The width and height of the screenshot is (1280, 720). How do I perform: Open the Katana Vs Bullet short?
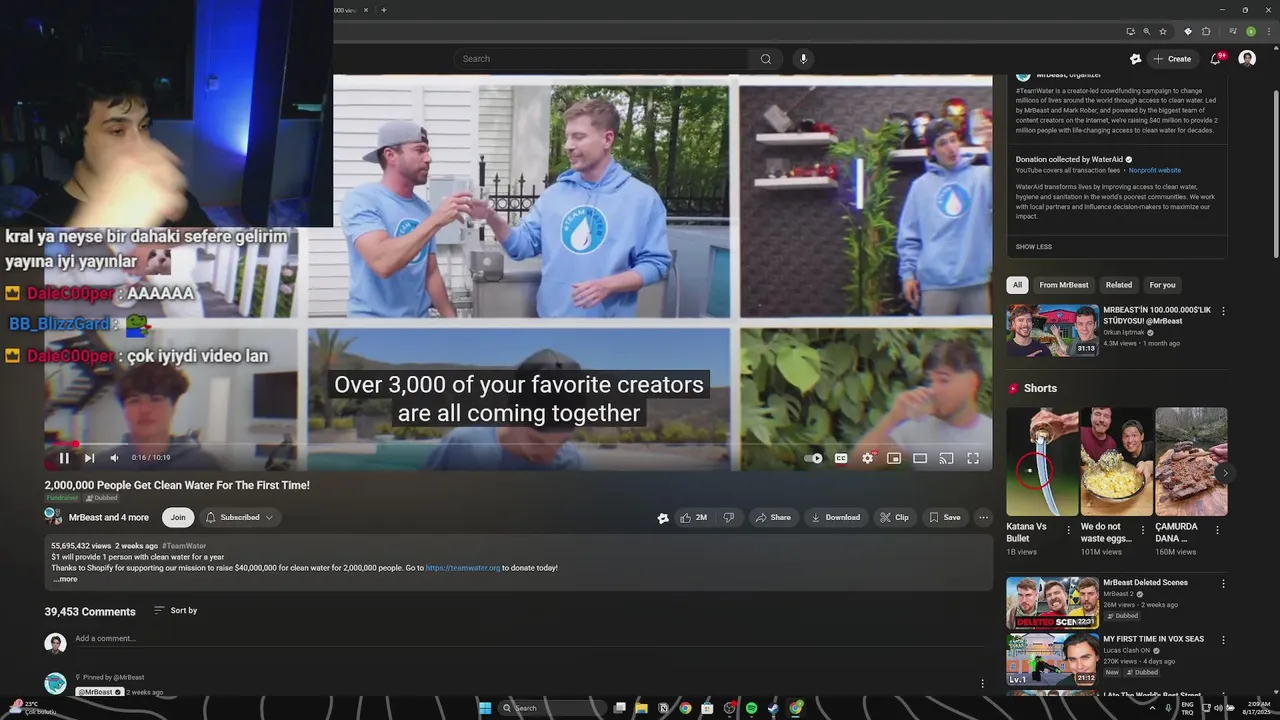pyautogui.click(x=1041, y=461)
